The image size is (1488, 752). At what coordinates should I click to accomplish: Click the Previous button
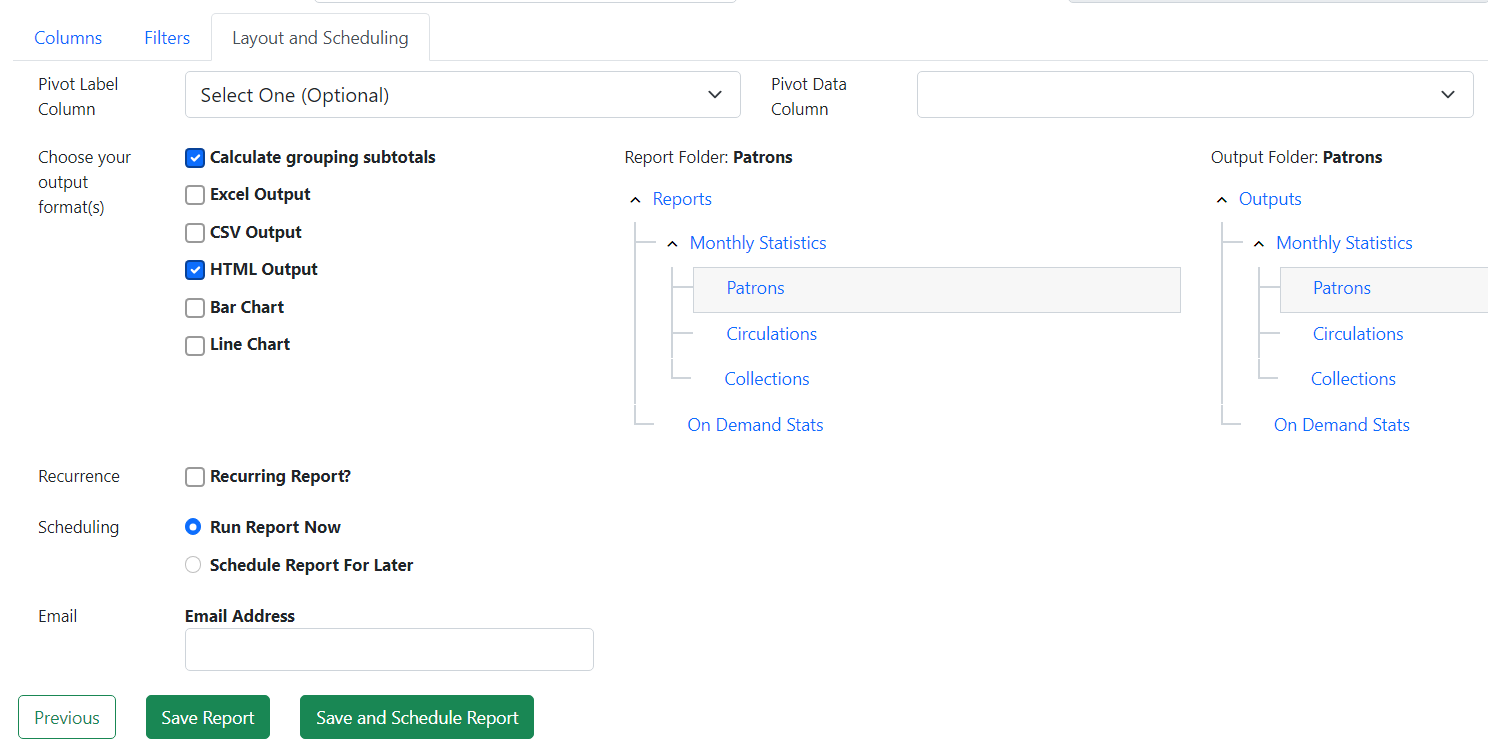coord(66,717)
